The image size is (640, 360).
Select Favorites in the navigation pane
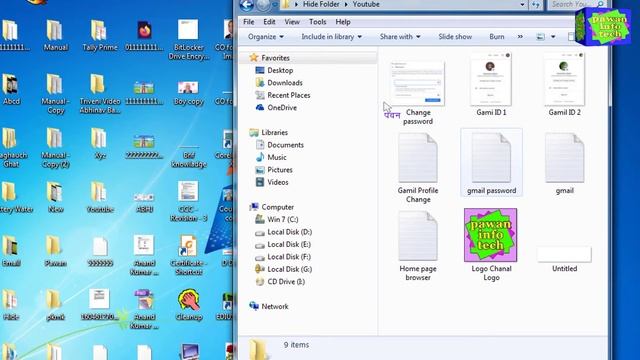click(275, 58)
